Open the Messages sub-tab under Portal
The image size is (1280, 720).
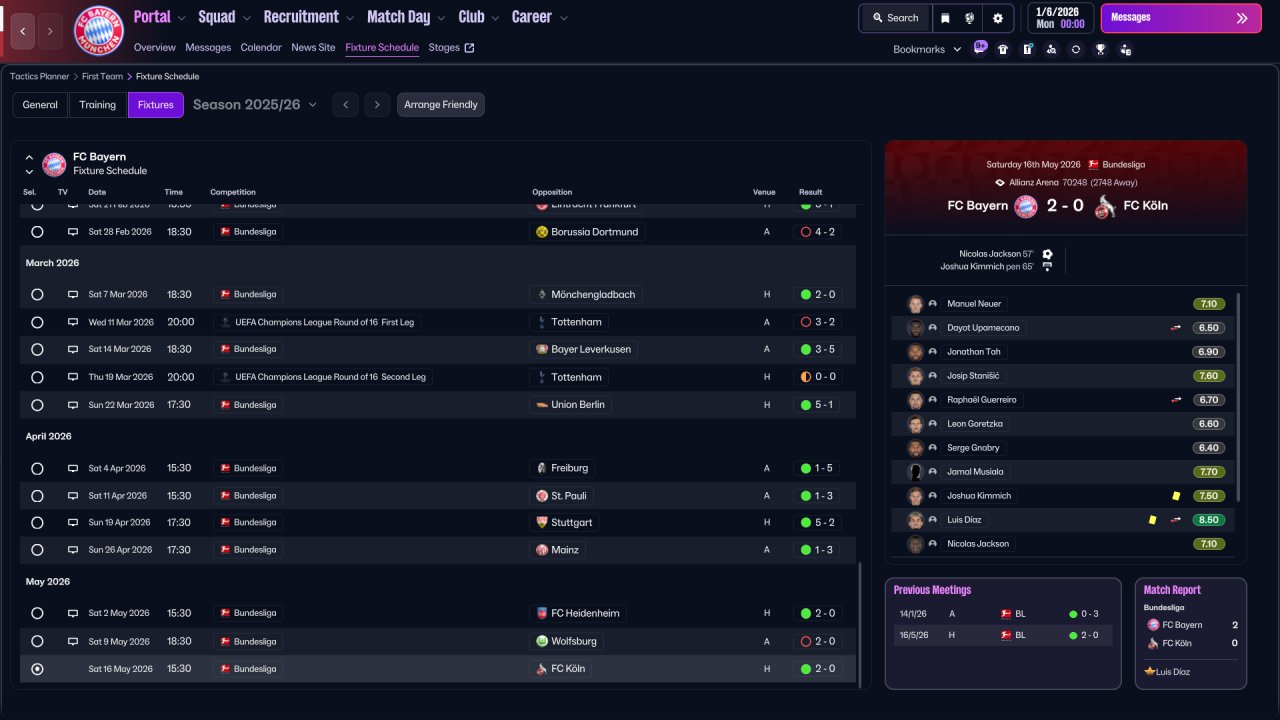208,48
